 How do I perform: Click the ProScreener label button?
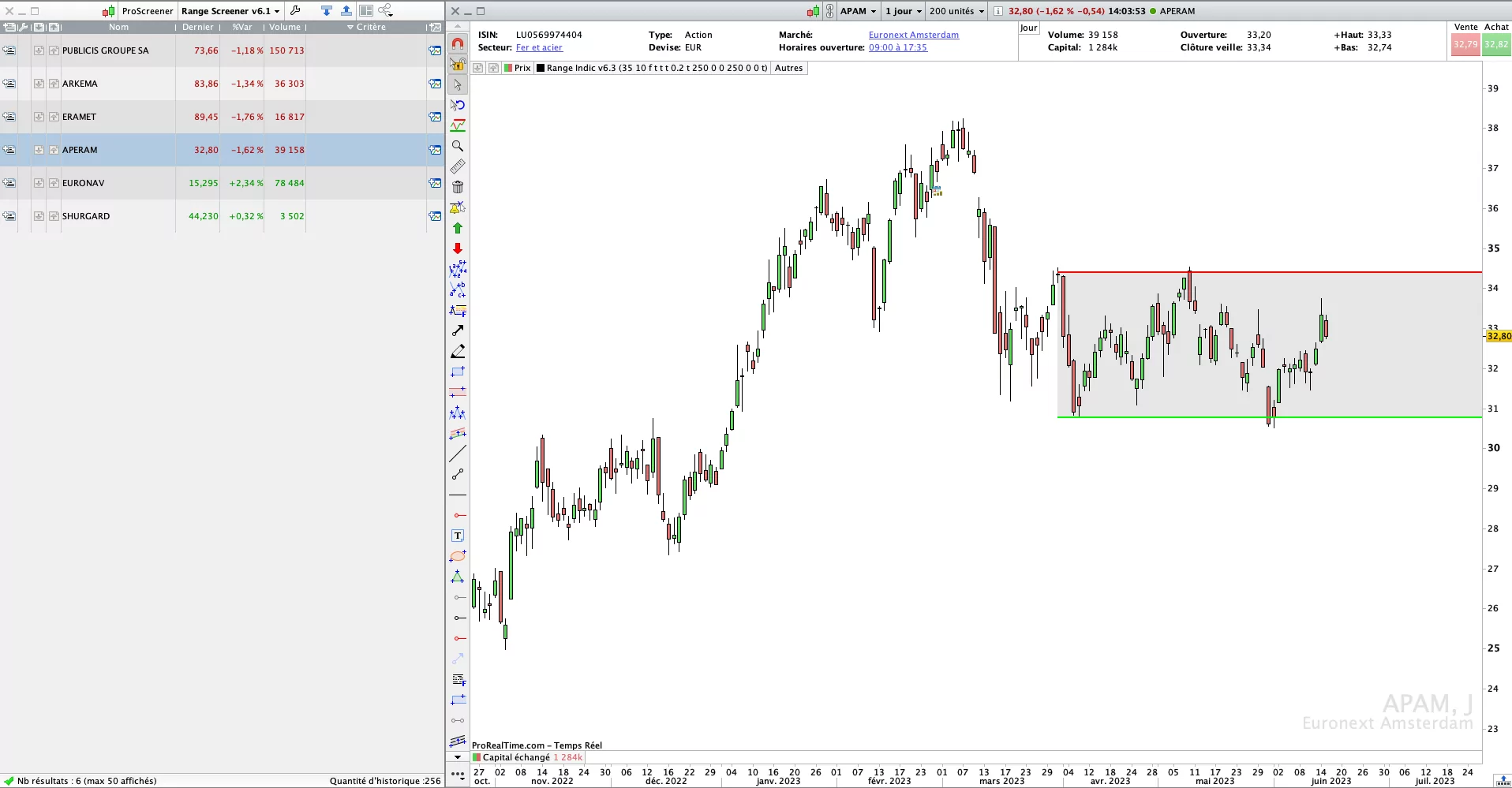(x=148, y=11)
